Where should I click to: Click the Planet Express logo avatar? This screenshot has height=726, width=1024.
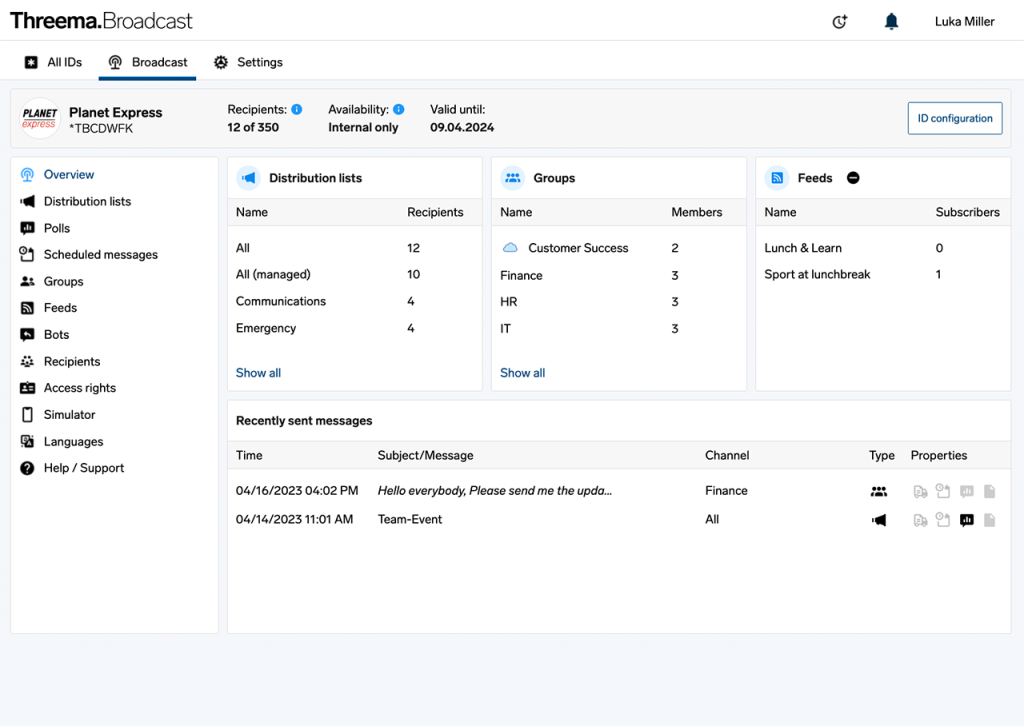40,118
